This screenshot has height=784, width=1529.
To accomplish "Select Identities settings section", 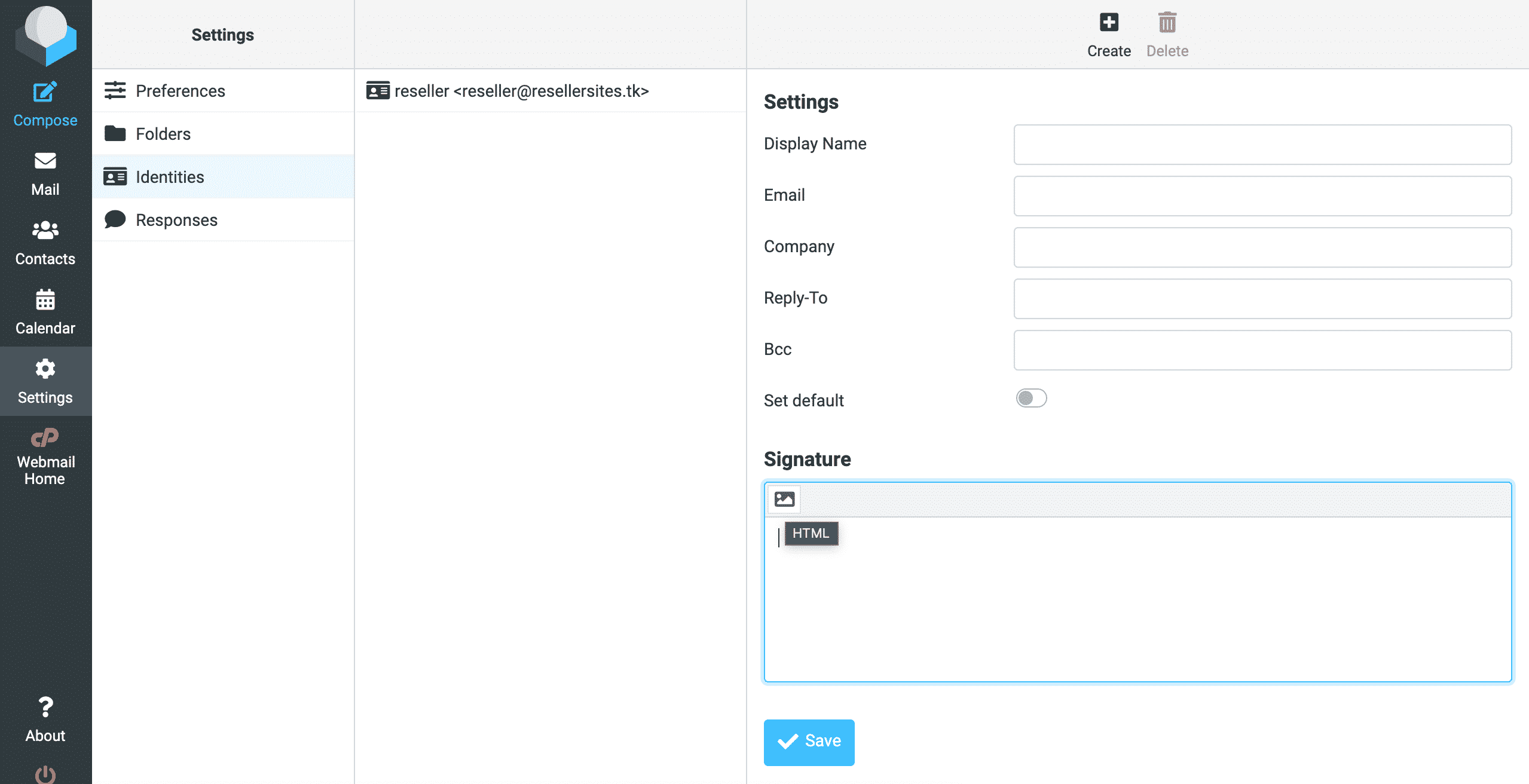I will click(x=223, y=177).
